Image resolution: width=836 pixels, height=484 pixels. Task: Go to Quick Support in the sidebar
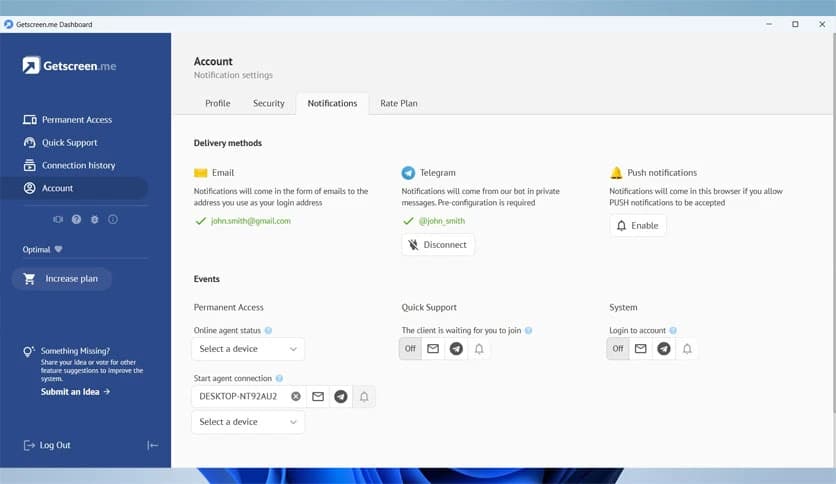[x=60, y=143]
